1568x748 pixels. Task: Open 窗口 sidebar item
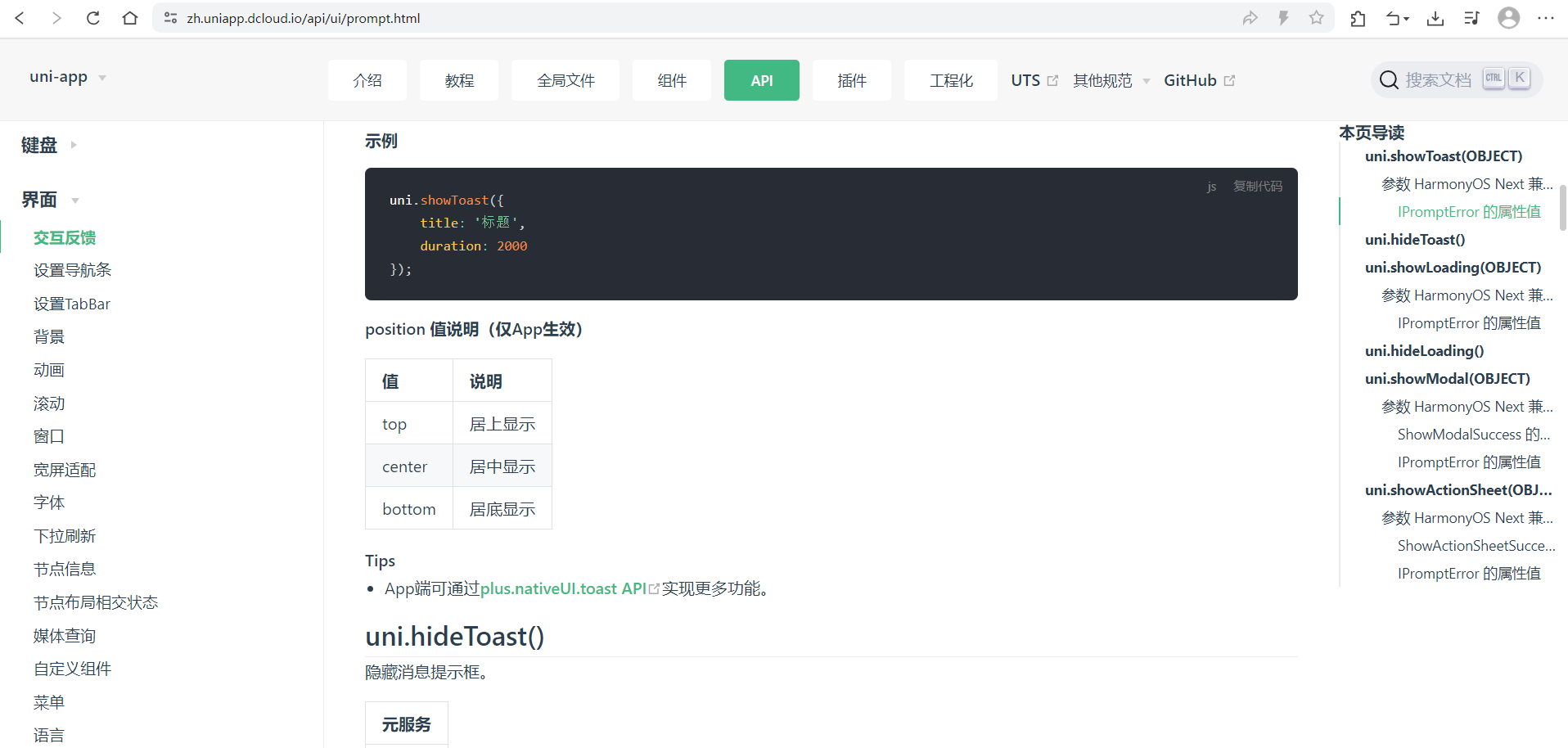(x=49, y=436)
